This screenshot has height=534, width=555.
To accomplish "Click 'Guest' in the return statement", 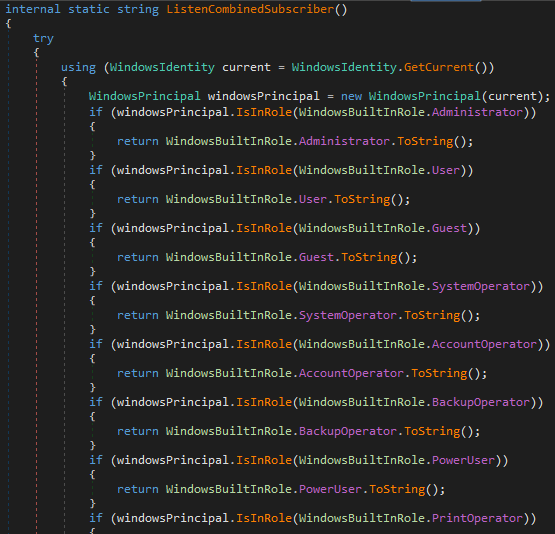I will pyautogui.click(x=316, y=257).
